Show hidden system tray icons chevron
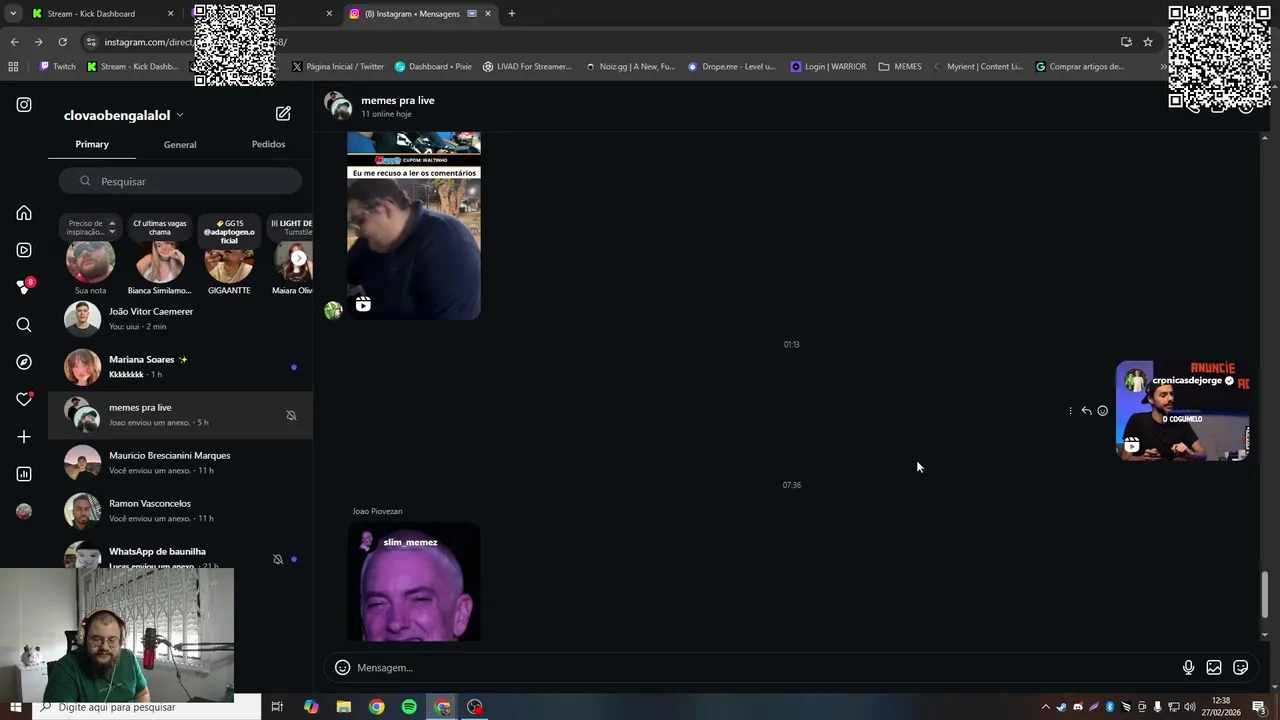Image resolution: width=1280 pixels, height=720 pixels. click(1046, 707)
